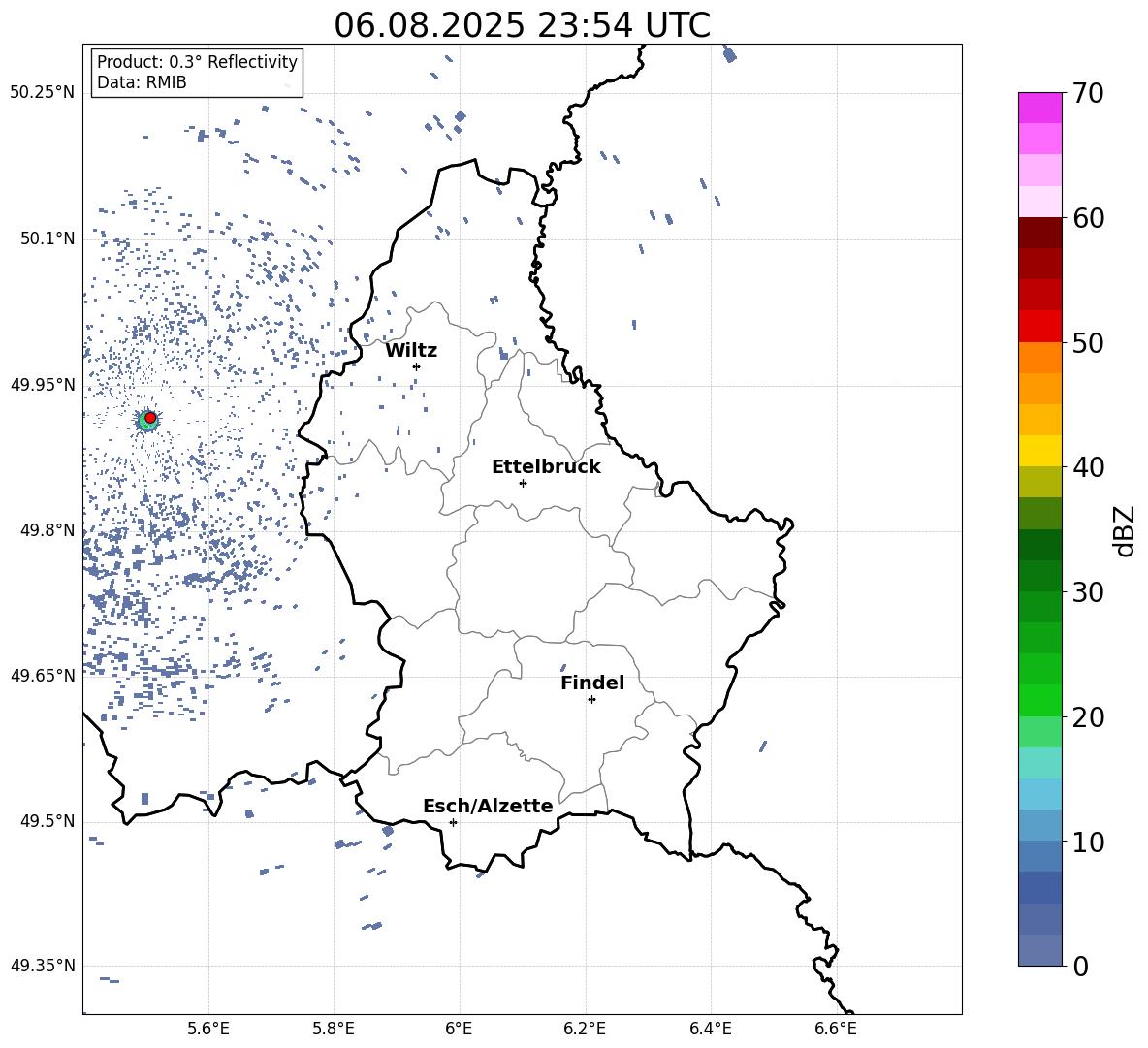This screenshot has height=1048, width=1148.
Task: Click the Ettelbruck station cross marker
Action: point(523,483)
